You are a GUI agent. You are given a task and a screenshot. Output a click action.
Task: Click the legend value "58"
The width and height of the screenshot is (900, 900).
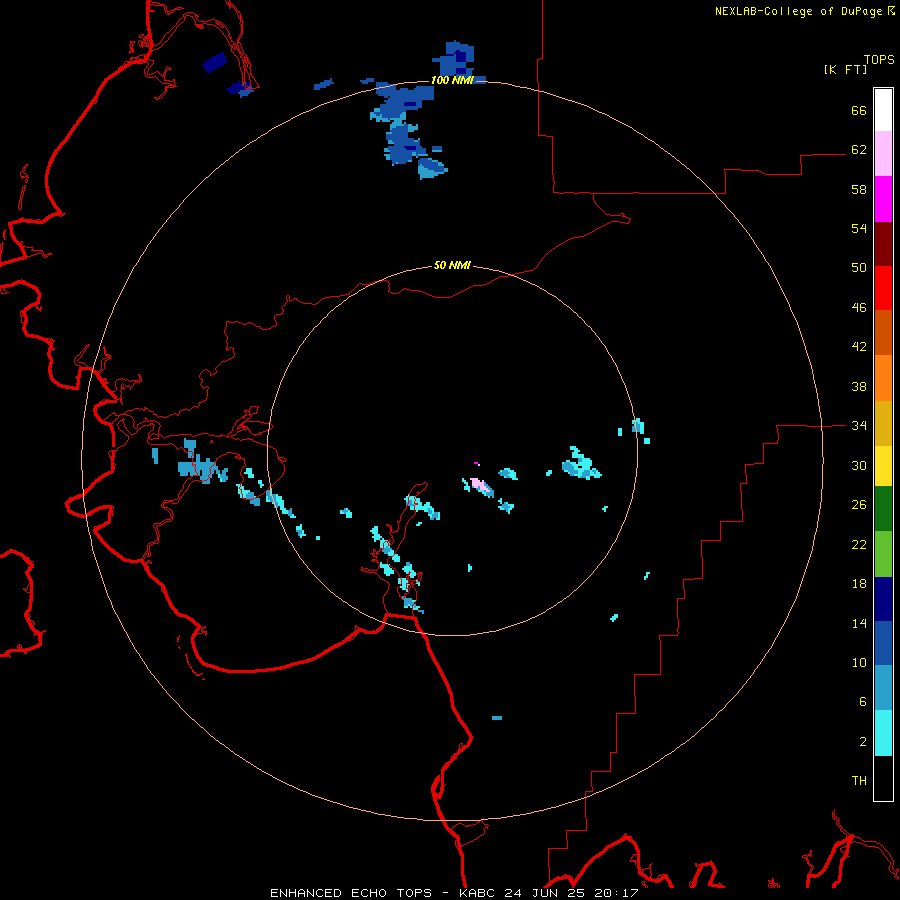tap(859, 189)
